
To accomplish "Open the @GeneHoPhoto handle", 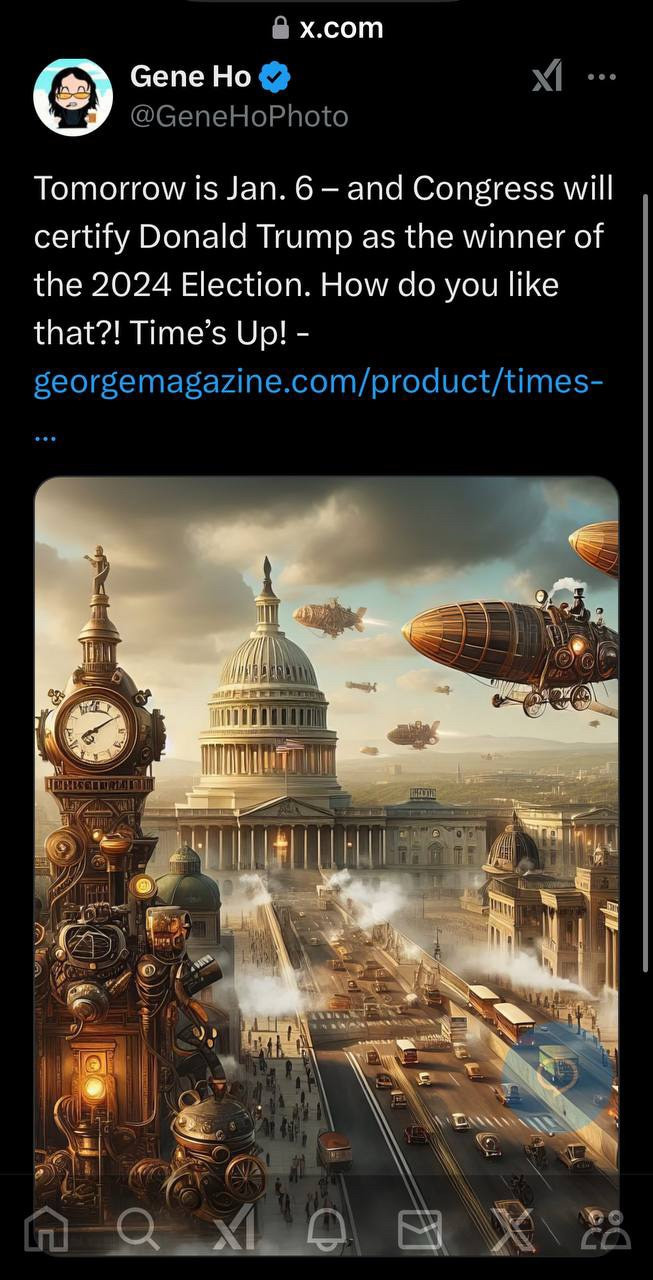I will click(239, 117).
